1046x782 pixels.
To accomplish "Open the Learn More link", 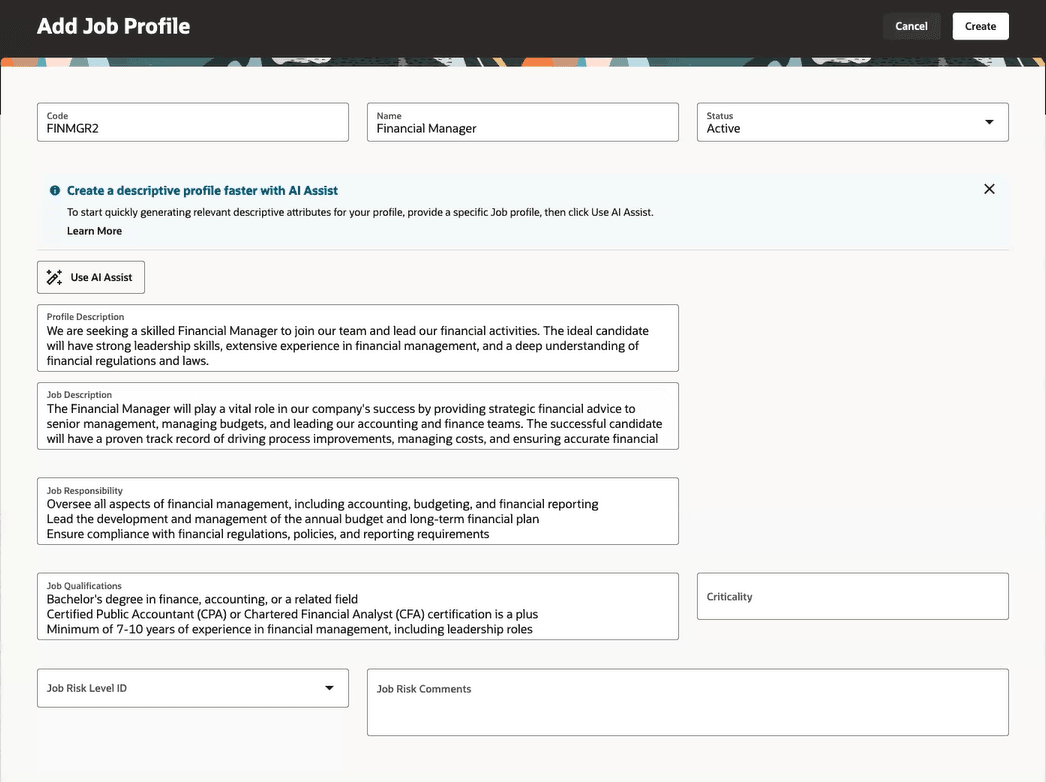I will tap(94, 231).
